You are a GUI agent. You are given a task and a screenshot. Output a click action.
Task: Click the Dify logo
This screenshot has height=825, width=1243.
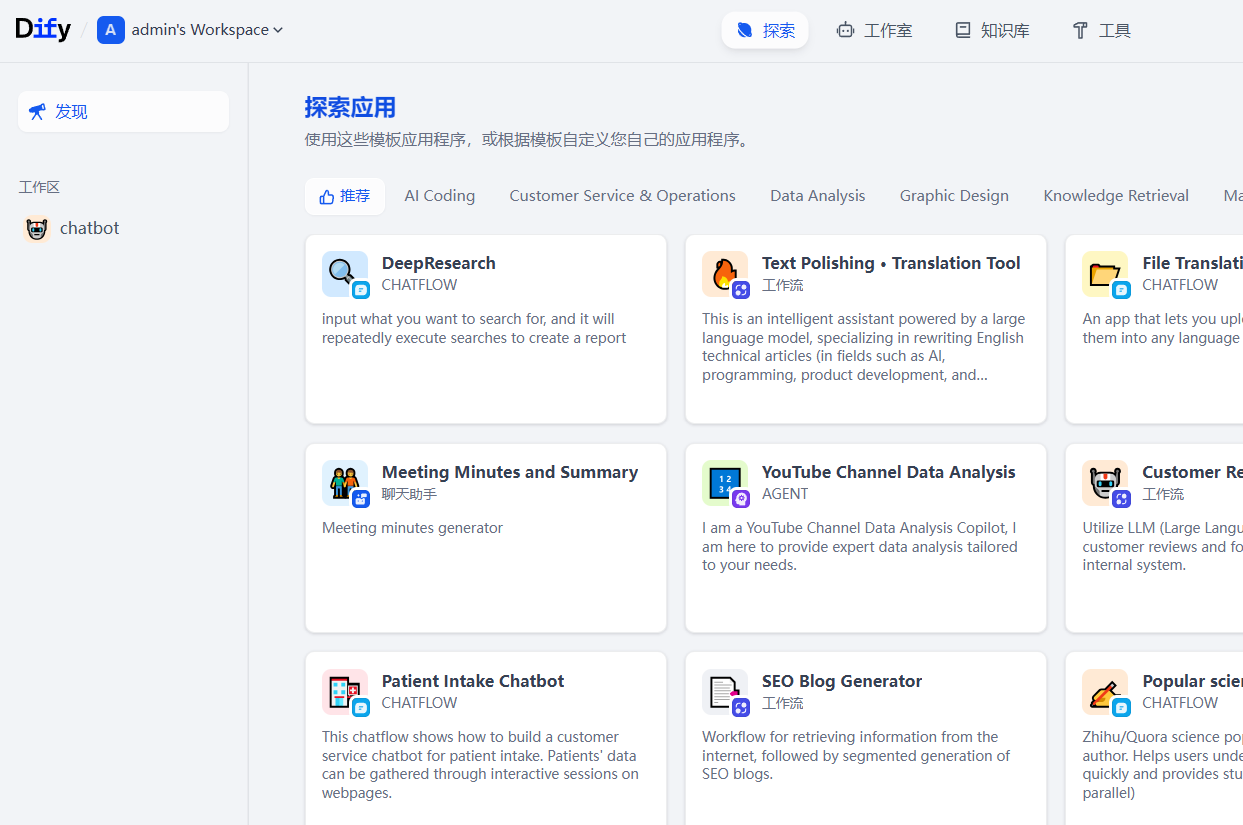coord(43,29)
